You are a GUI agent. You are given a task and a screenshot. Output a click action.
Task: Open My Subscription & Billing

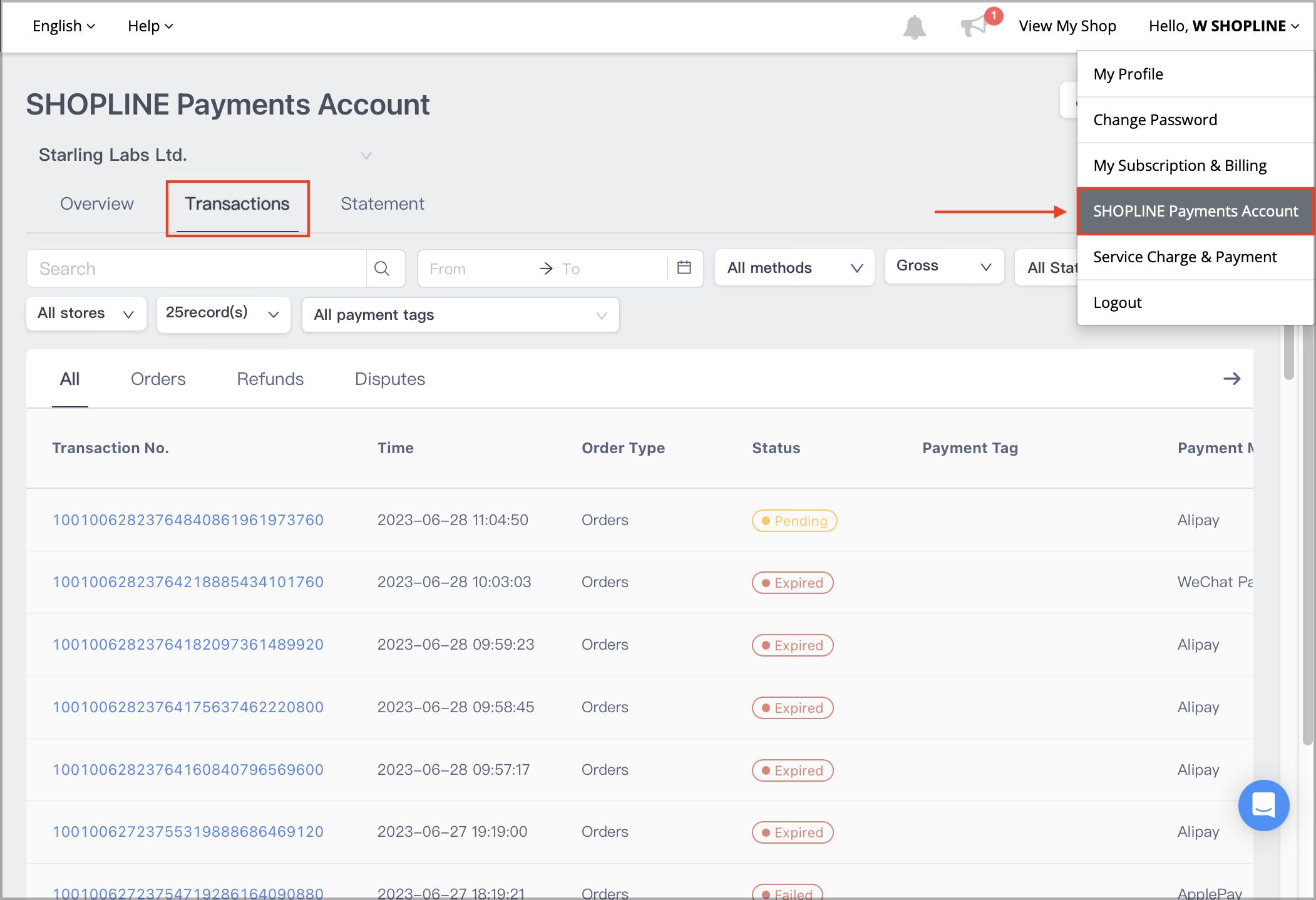[x=1195, y=165]
